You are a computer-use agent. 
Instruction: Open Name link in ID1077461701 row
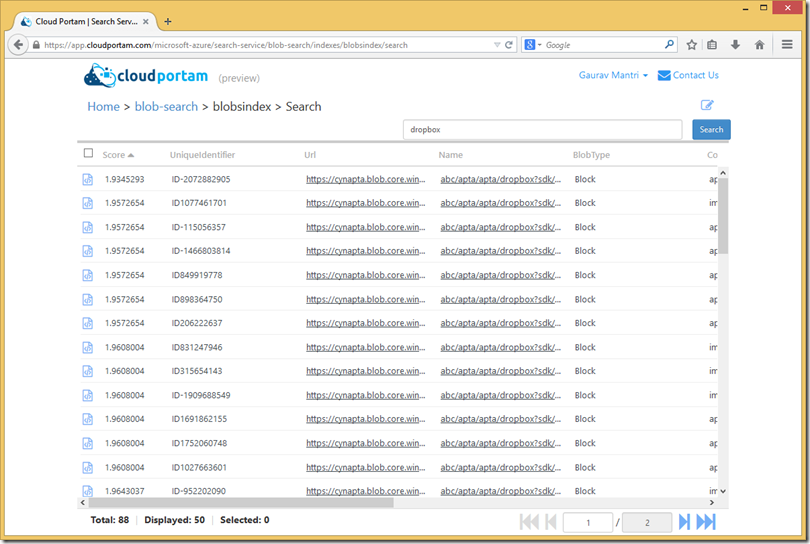pyautogui.click(x=501, y=203)
